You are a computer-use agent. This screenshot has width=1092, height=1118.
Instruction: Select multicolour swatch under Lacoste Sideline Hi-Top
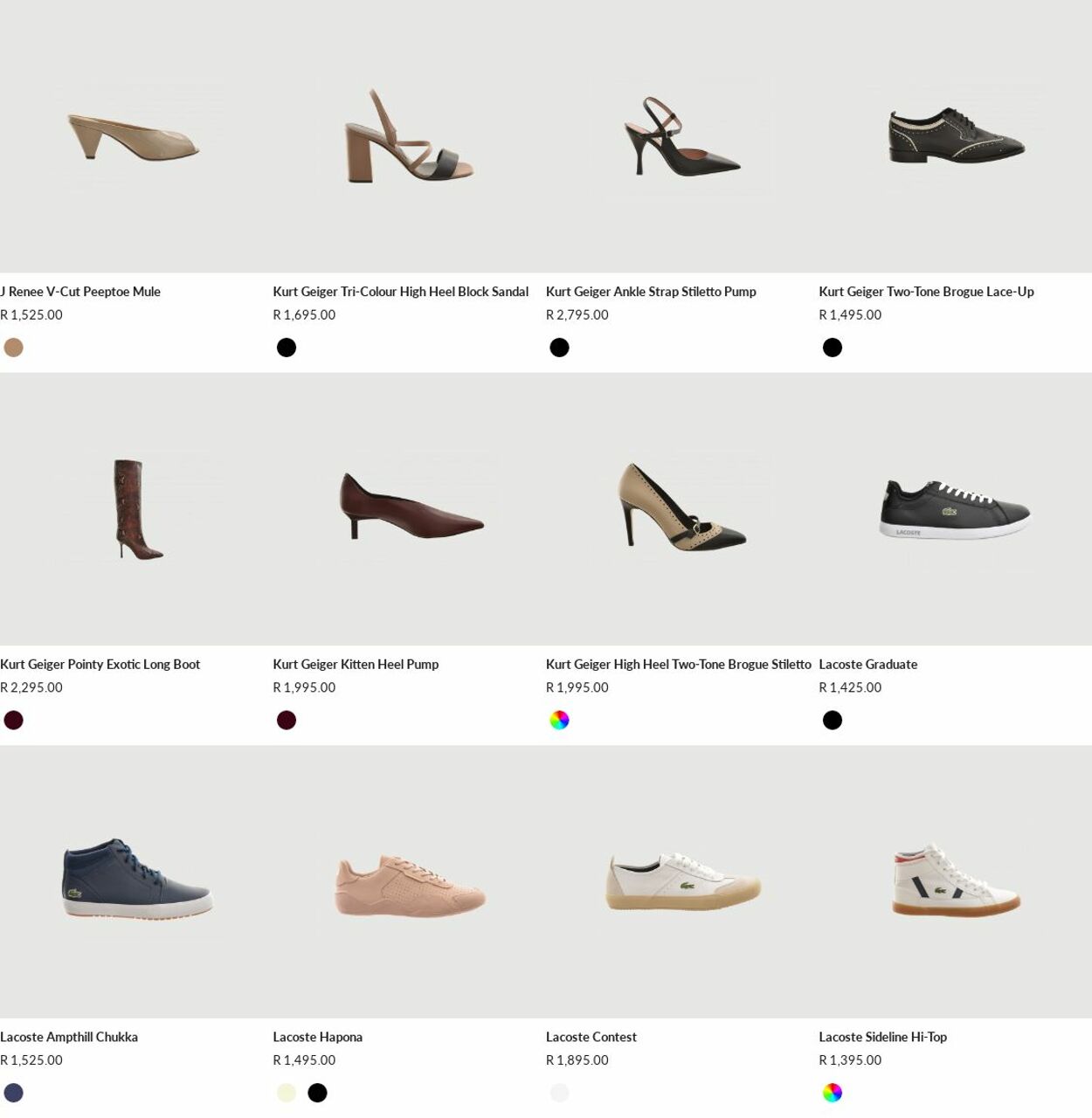[833, 1093]
